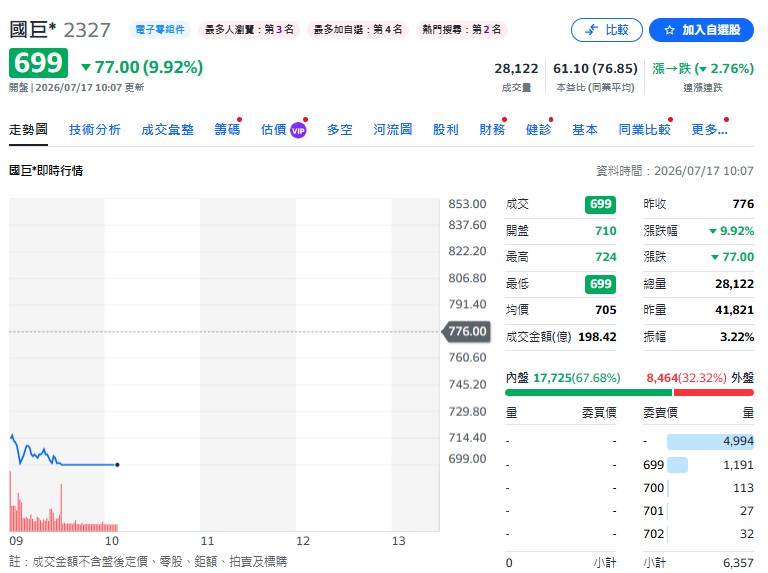Click the 701 ask price row
The height and width of the screenshot is (573, 768).
[698, 511]
